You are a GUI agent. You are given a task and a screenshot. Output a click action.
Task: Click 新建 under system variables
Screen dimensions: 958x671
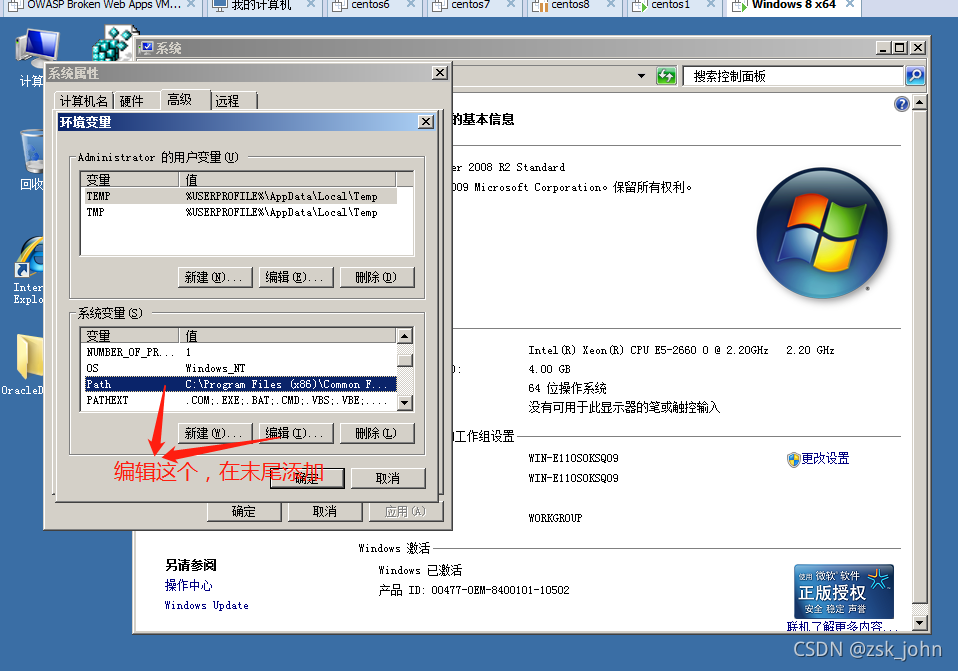(x=214, y=433)
